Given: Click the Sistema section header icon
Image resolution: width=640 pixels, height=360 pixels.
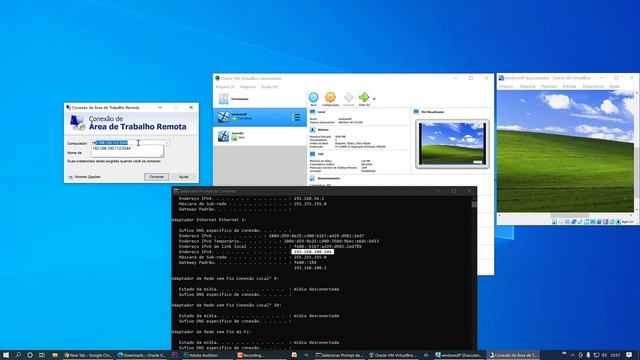Looking at the screenshot, I should [312, 130].
